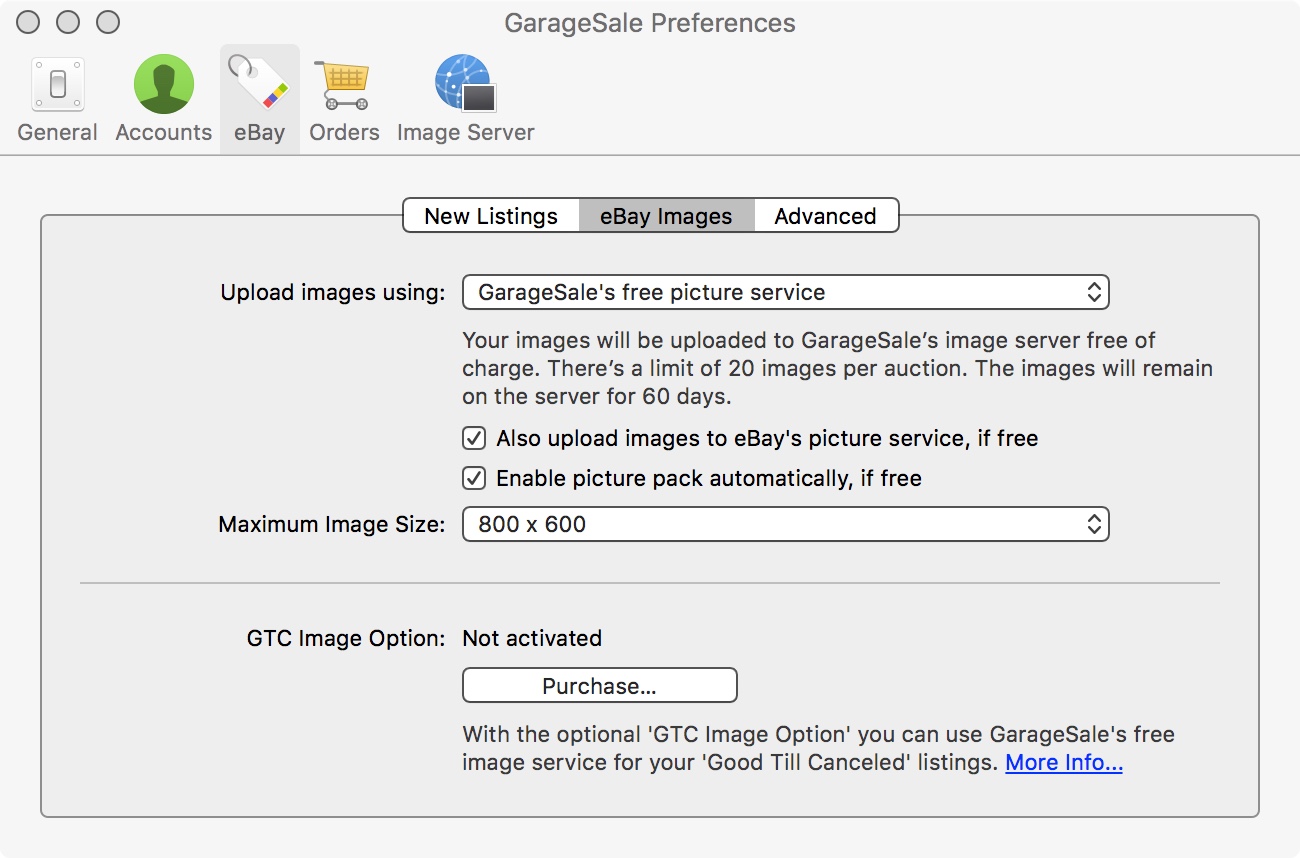Go to the Advanced tab

[x=825, y=216]
